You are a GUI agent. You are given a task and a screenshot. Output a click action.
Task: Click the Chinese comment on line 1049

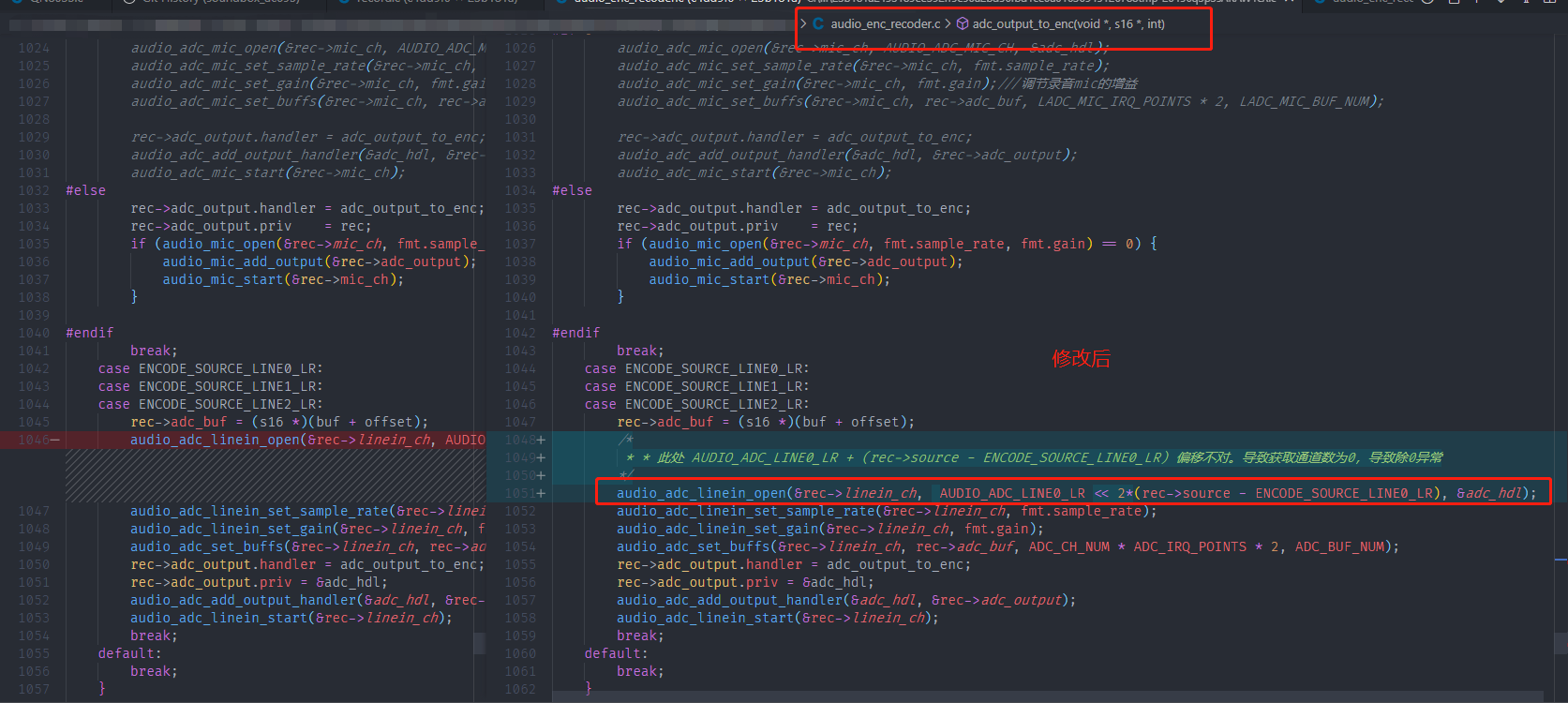[x=1035, y=457]
